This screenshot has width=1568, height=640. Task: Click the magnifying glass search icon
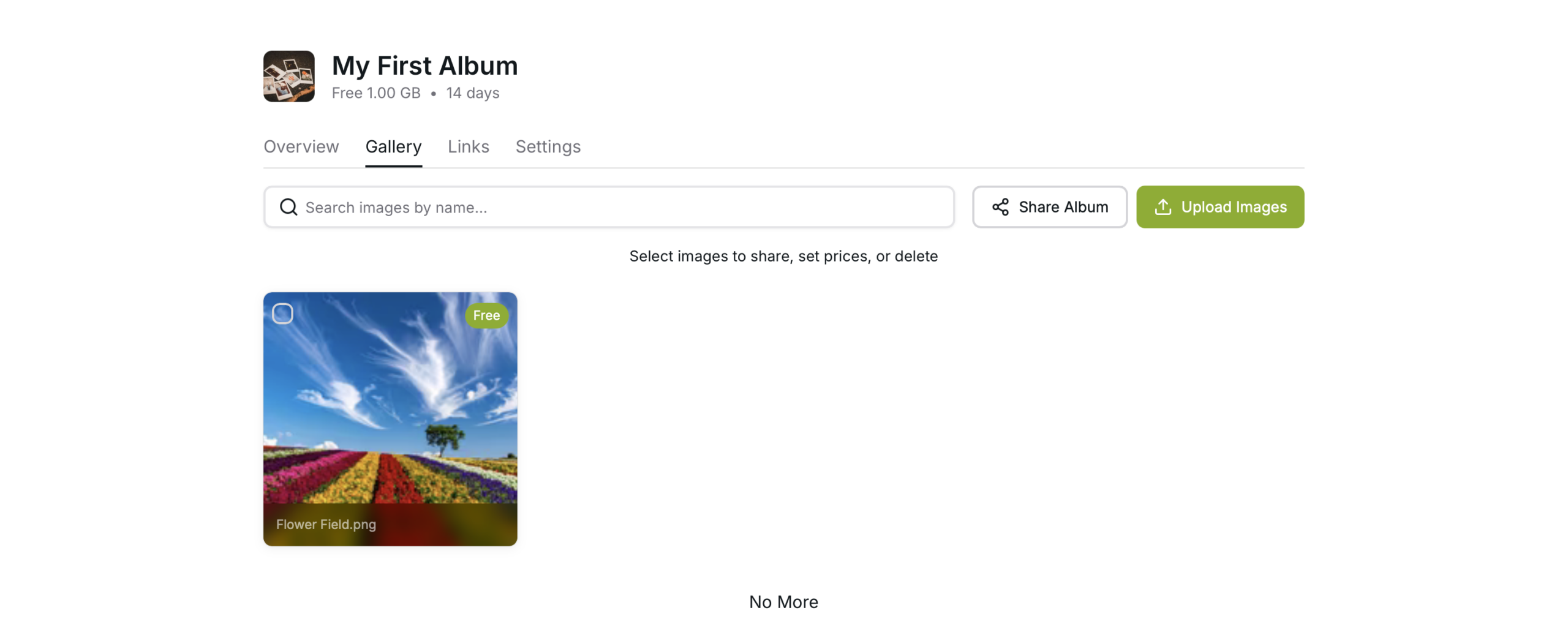(288, 207)
